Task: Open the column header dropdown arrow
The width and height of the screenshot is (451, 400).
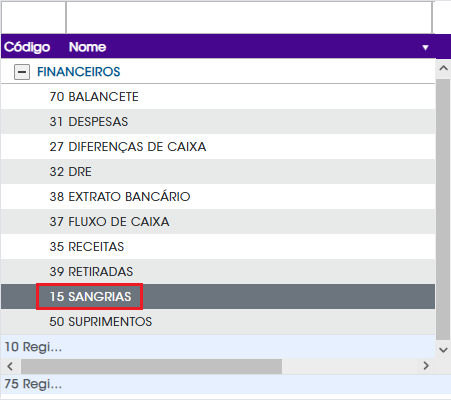Action: pos(425,47)
